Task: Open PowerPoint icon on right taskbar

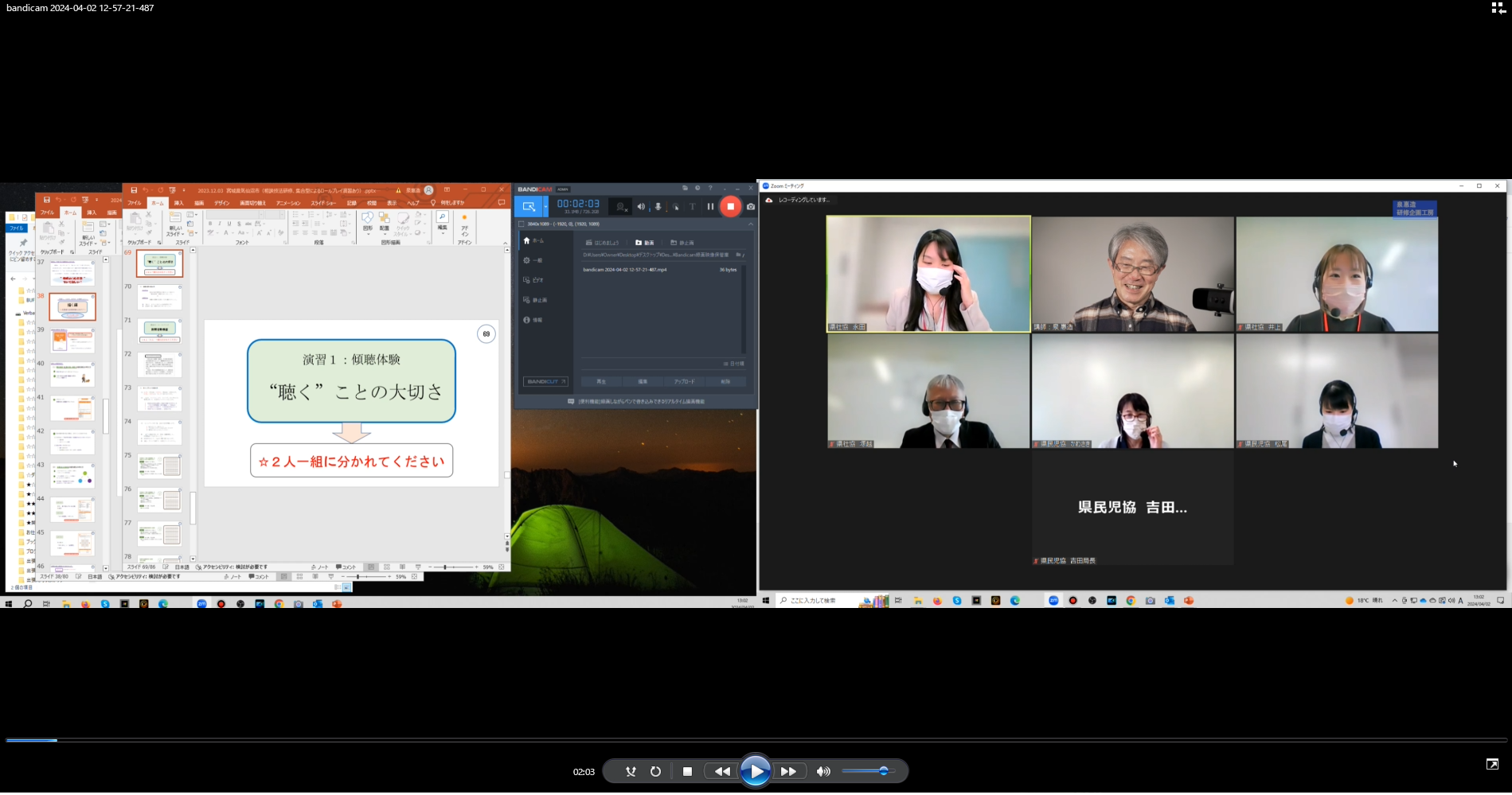Action: click(x=1189, y=601)
